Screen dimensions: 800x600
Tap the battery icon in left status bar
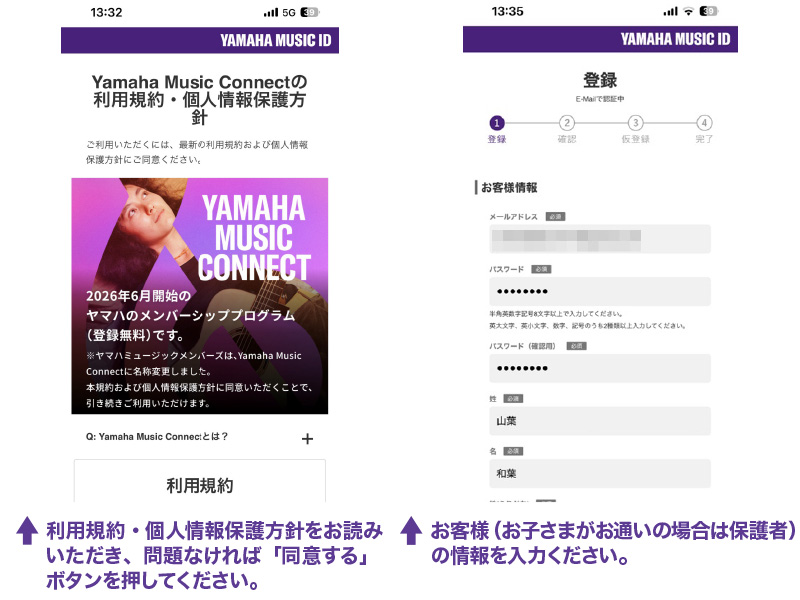(x=310, y=13)
